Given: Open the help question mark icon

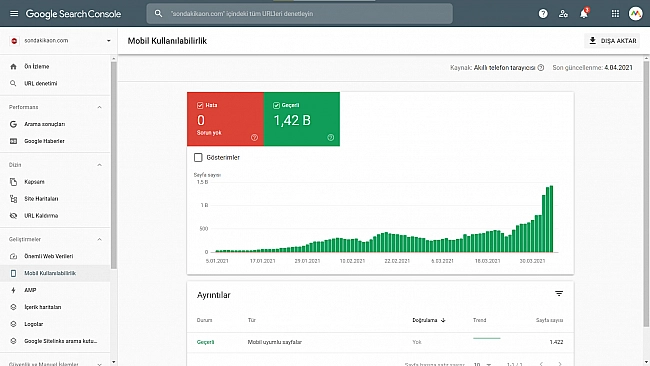Looking at the screenshot, I should [x=543, y=14].
